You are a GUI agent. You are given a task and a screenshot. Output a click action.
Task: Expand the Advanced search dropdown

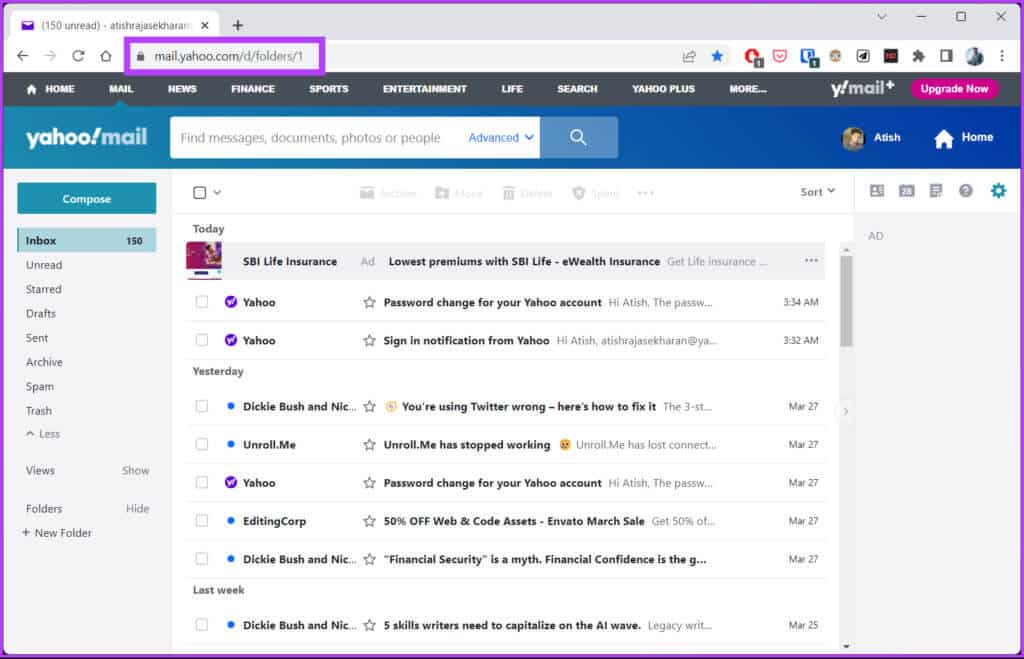point(501,138)
